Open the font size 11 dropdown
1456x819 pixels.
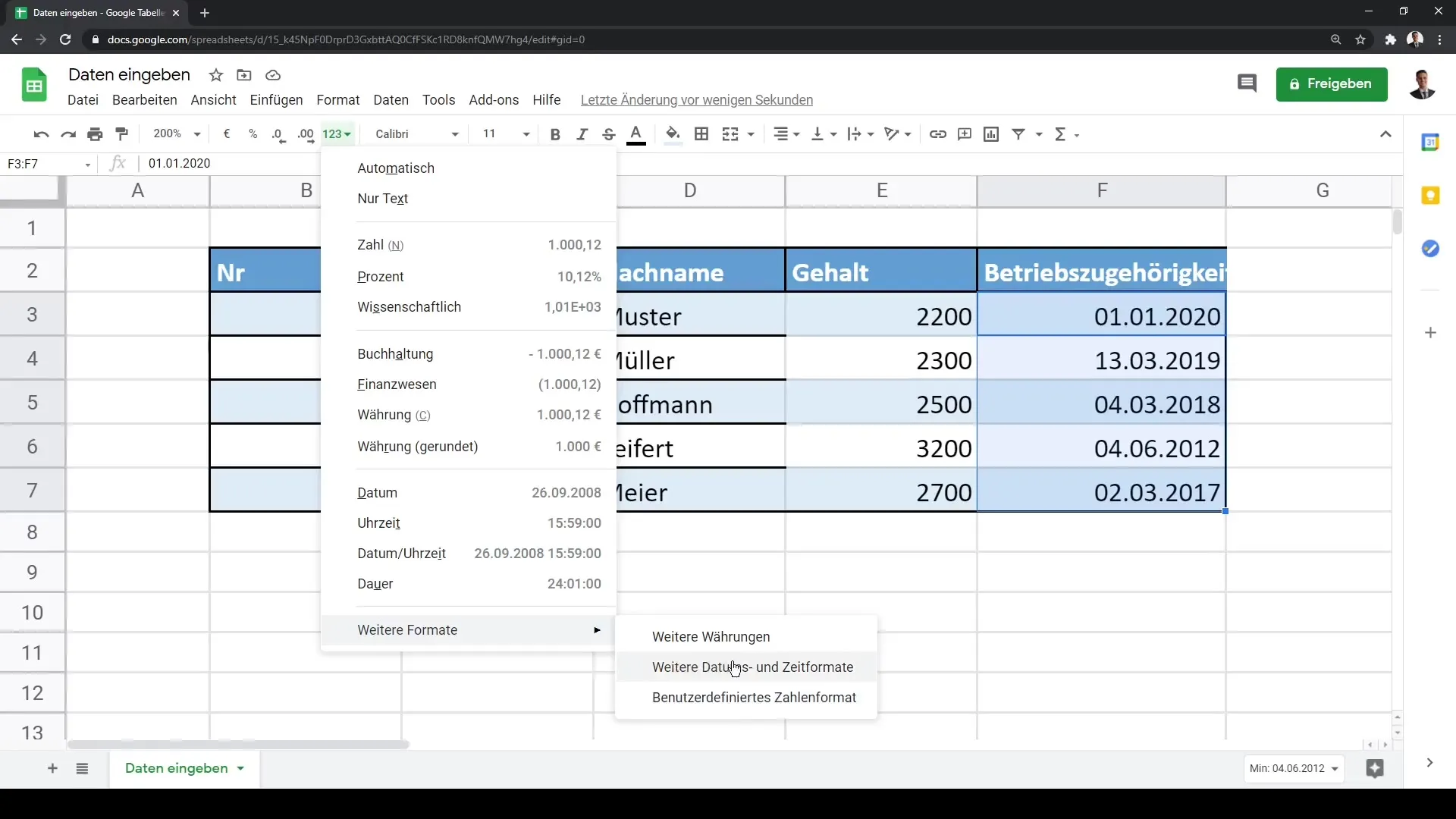click(506, 134)
